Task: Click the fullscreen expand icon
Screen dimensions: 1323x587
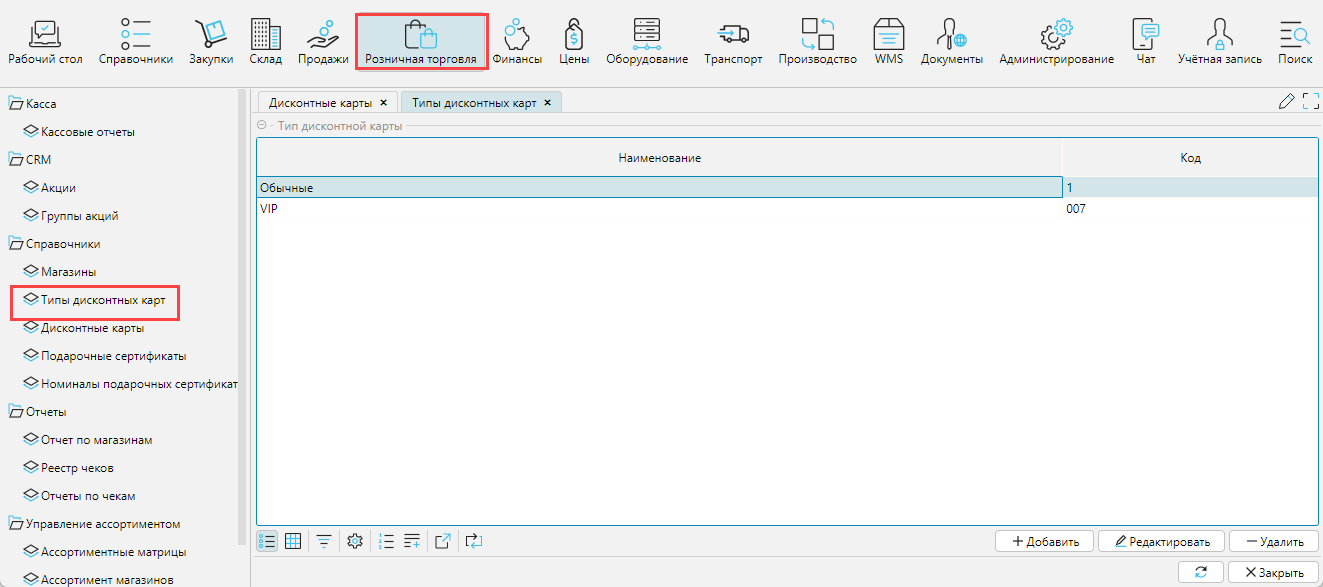Action: [1311, 101]
